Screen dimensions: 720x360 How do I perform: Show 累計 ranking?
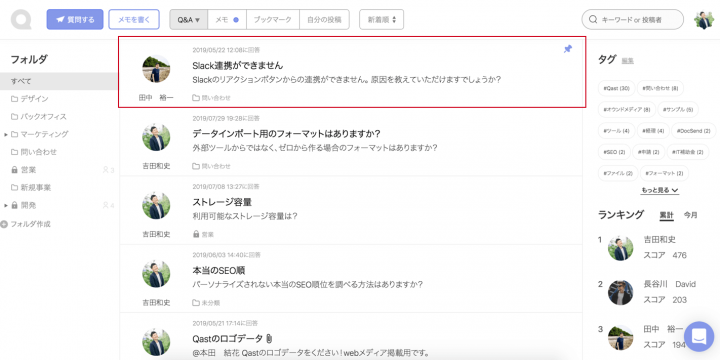[667, 215]
